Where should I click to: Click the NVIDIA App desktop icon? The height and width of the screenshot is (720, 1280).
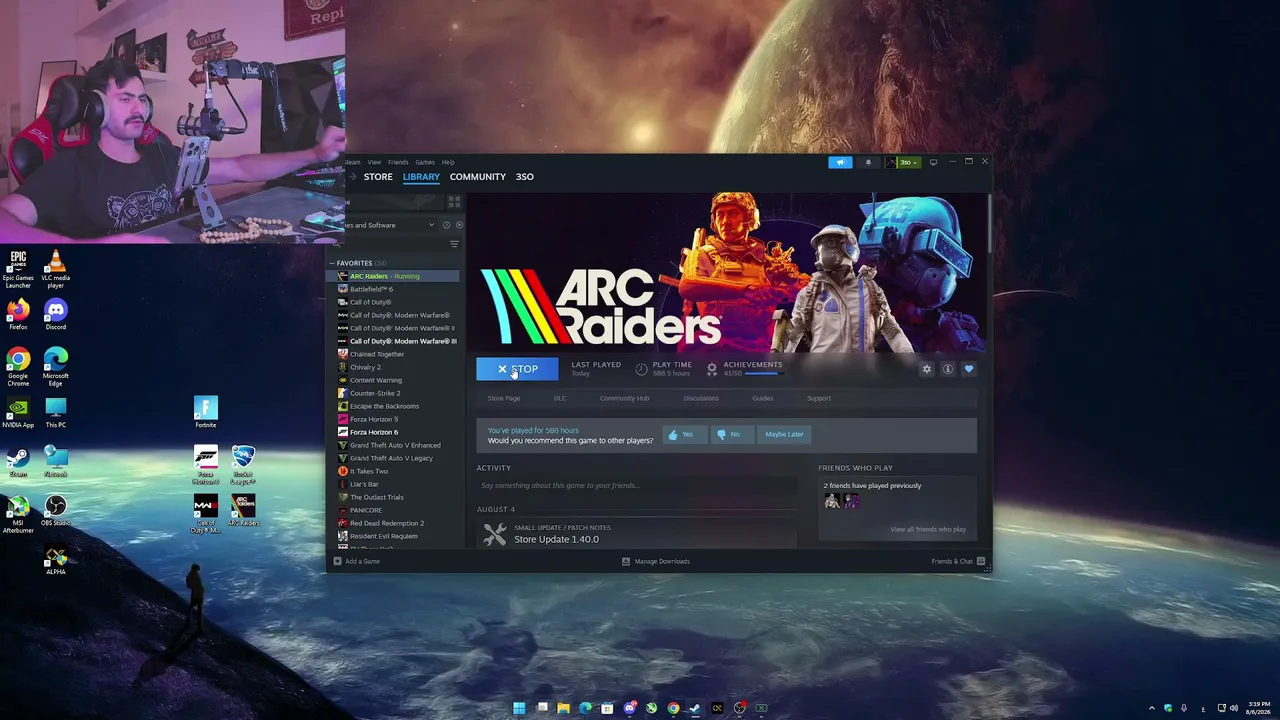[x=18, y=413]
